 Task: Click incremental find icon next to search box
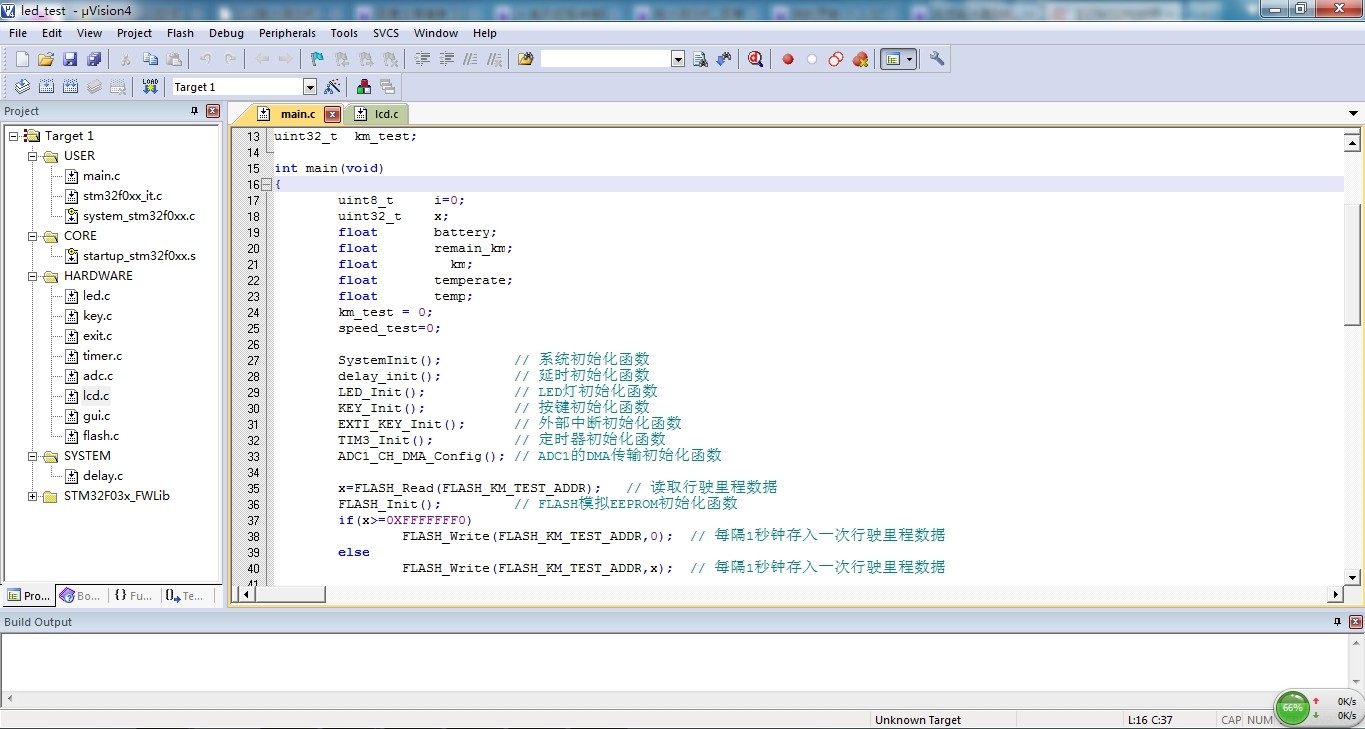724,59
